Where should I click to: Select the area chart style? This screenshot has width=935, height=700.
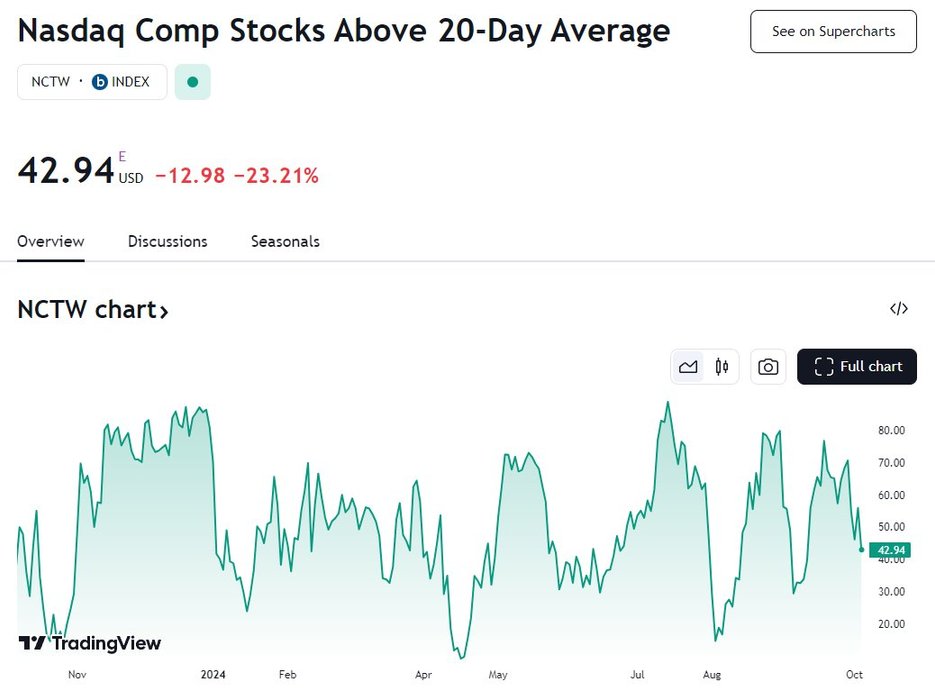tap(688, 367)
